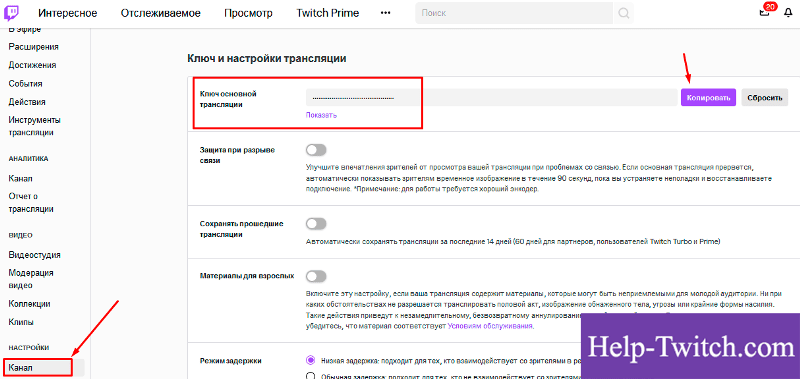Open Условиям обслуживания link
This screenshot has height=379, width=800.
[x=490, y=326]
